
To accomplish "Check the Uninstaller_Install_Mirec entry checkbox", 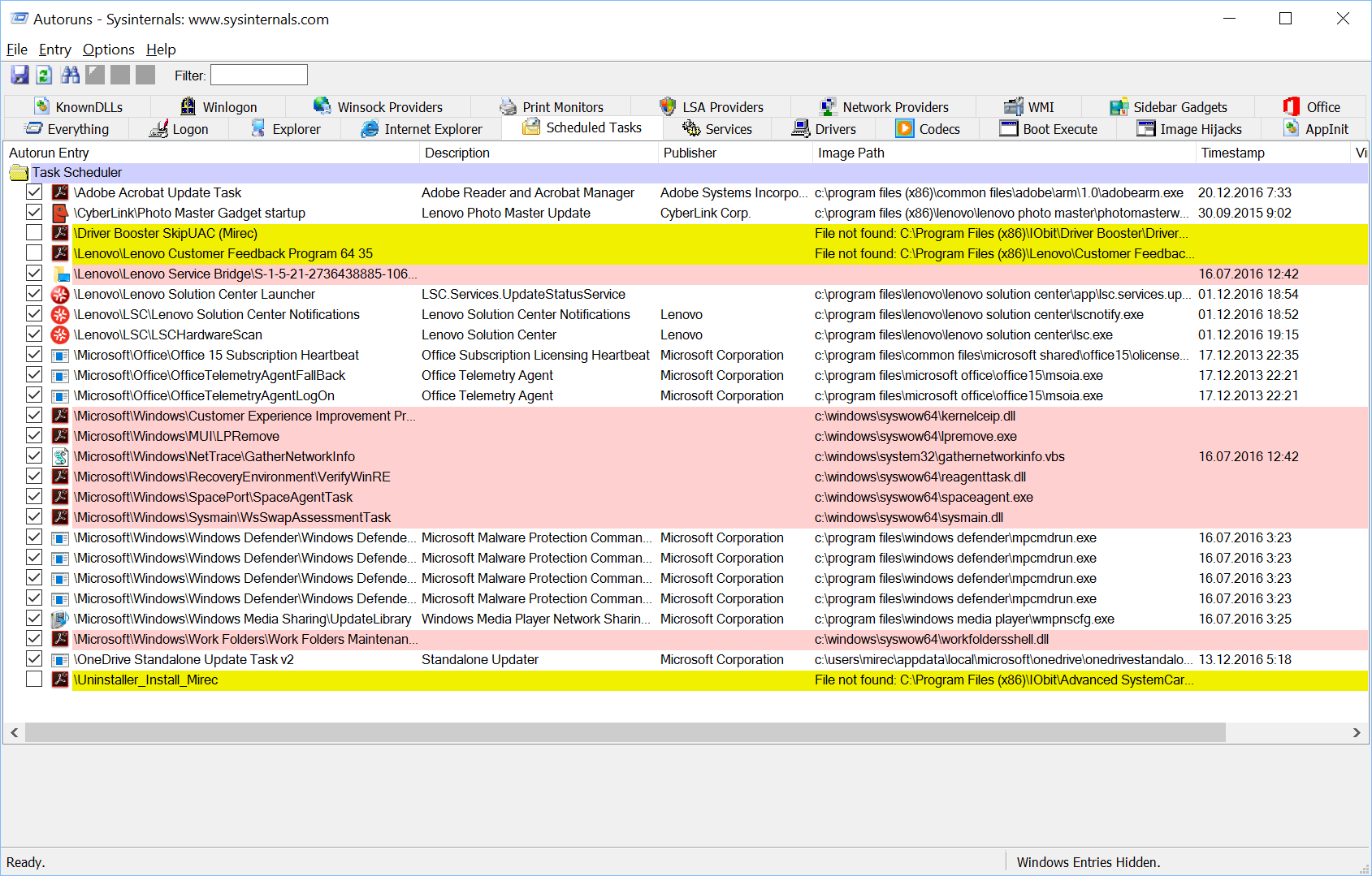I will (34, 680).
